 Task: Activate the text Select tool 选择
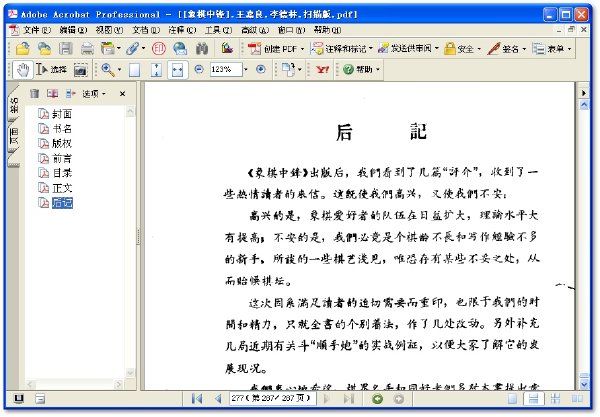51,70
